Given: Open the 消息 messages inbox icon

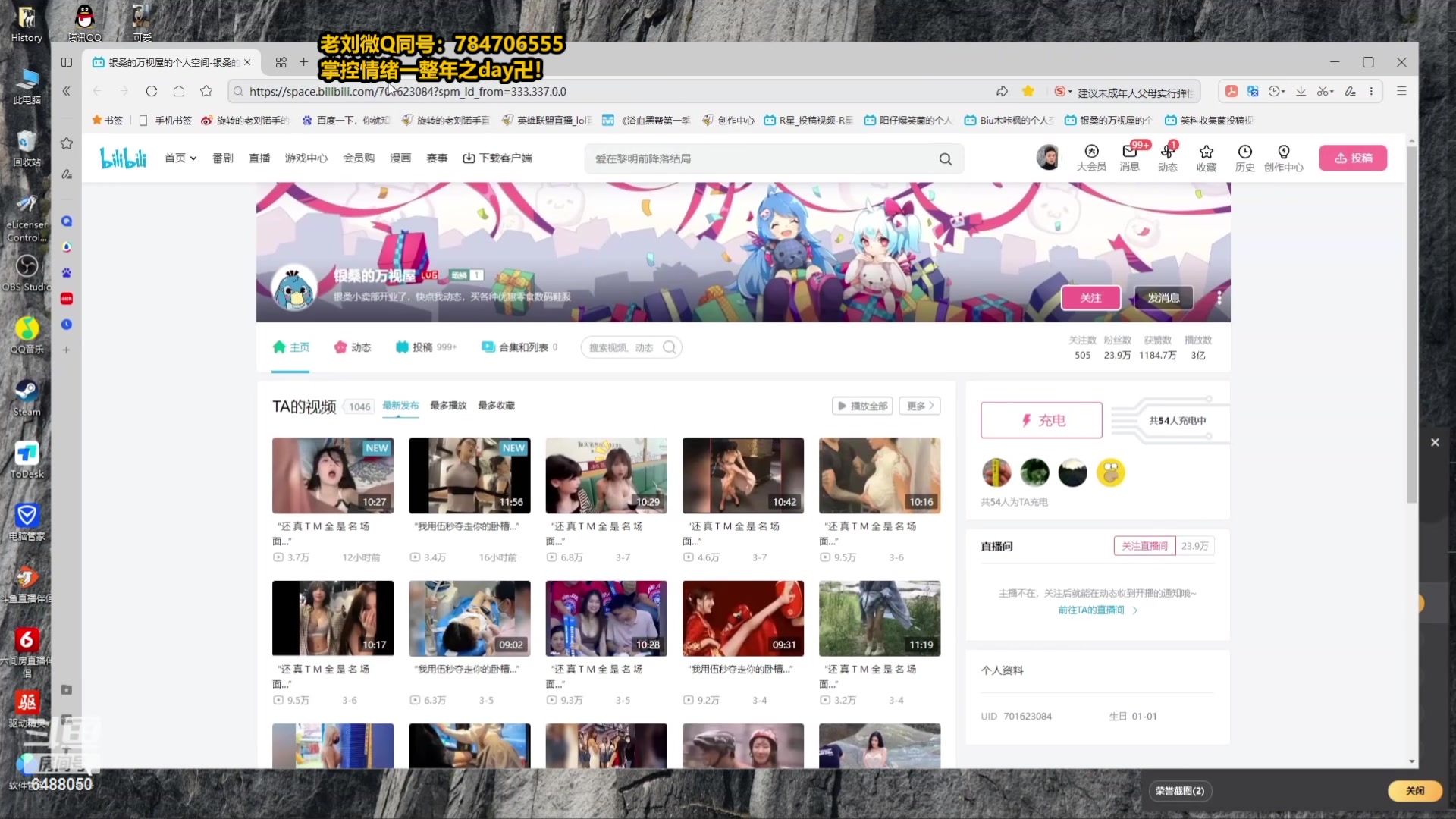Looking at the screenshot, I should [x=1129, y=152].
